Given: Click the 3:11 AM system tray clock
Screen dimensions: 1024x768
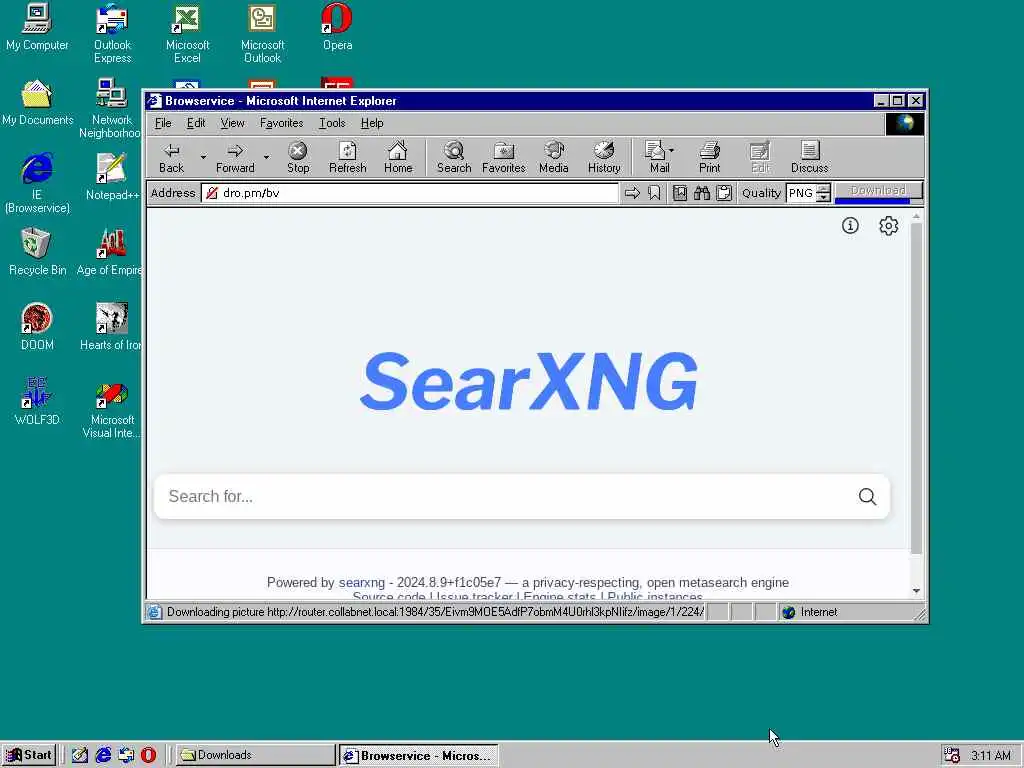Looking at the screenshot, I should (990, 756).
